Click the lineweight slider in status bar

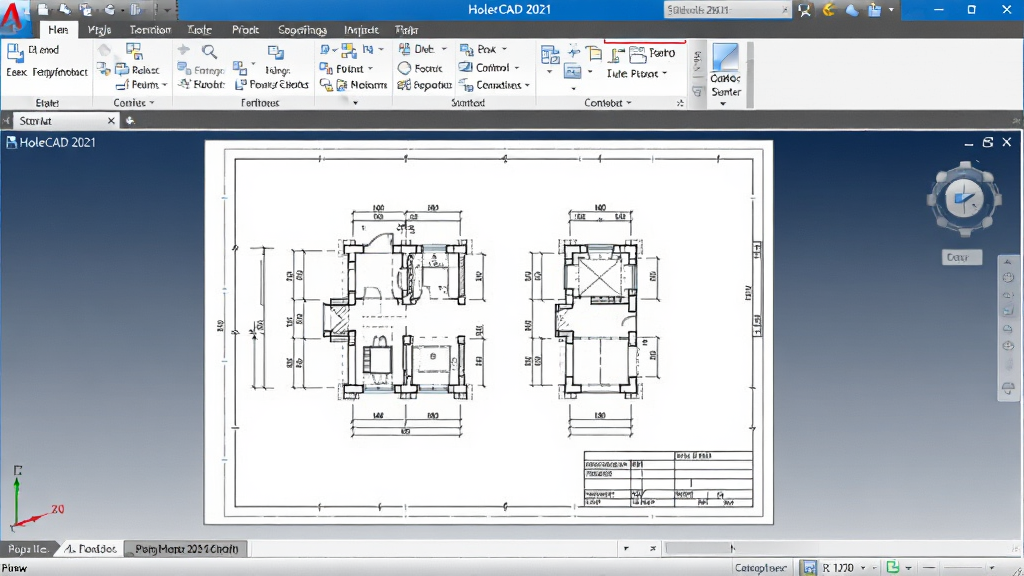click(965, 568)
